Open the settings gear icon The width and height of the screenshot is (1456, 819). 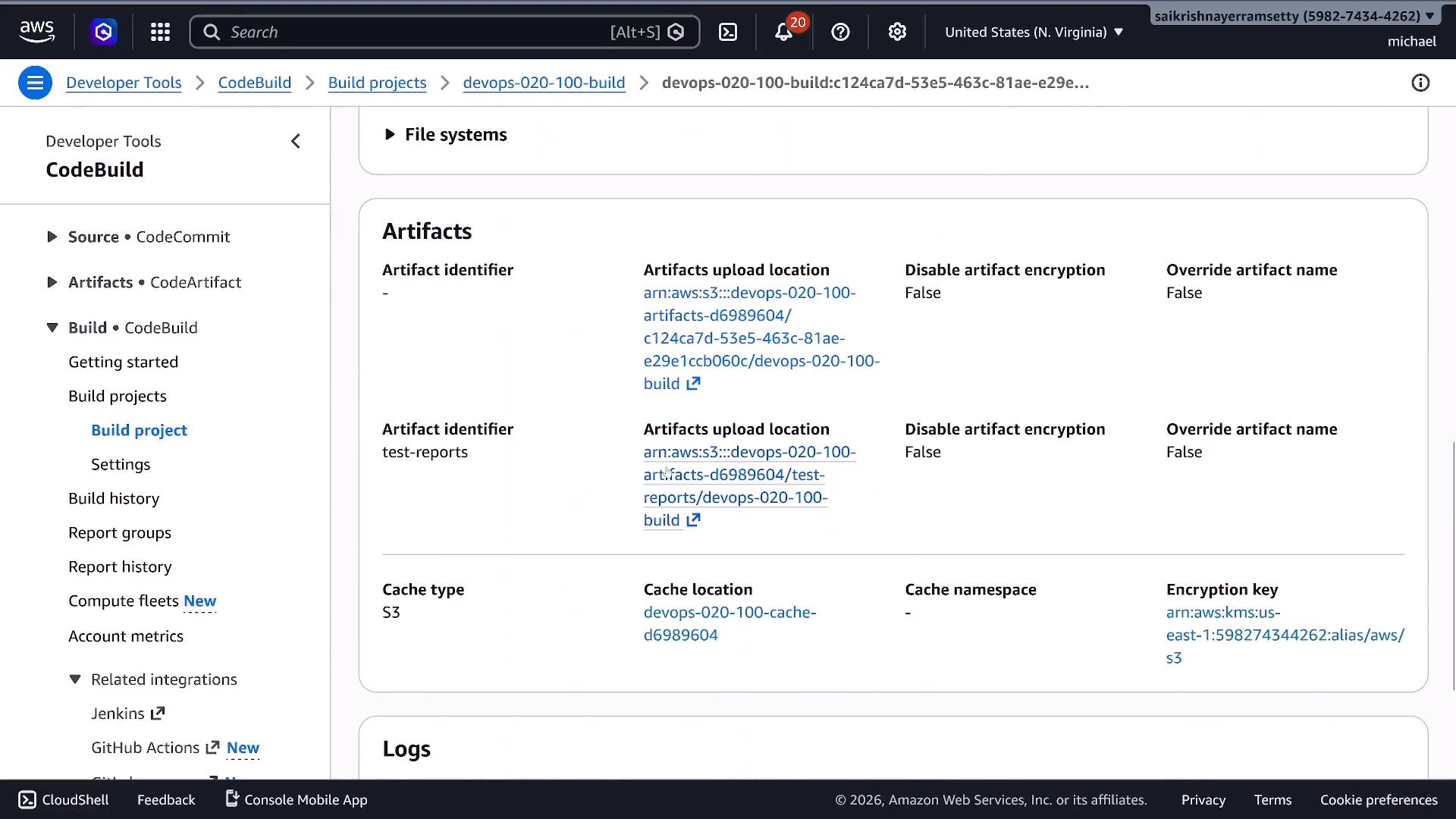pos(897,32)
